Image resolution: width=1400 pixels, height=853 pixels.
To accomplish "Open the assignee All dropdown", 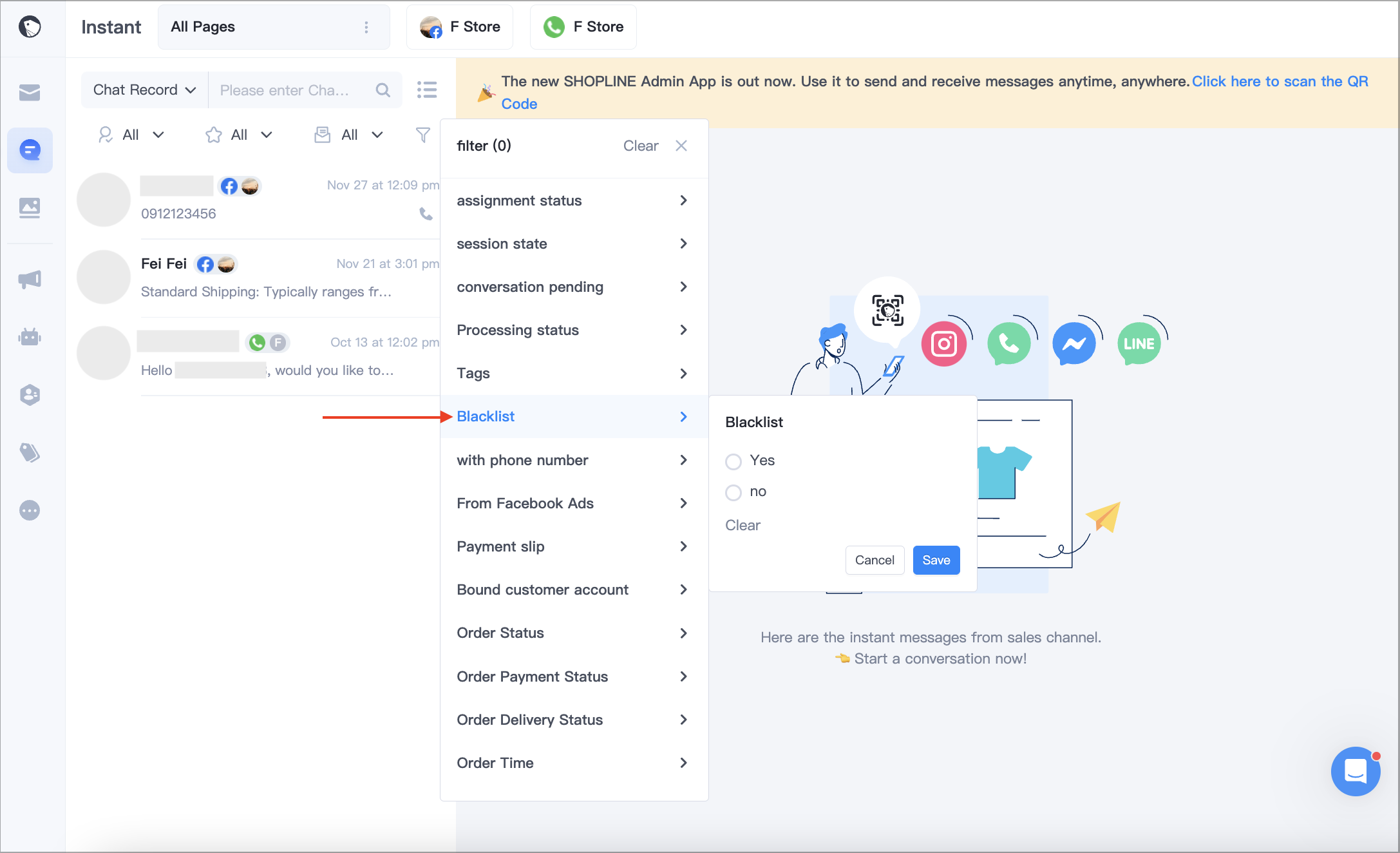I will pos(131,135).
